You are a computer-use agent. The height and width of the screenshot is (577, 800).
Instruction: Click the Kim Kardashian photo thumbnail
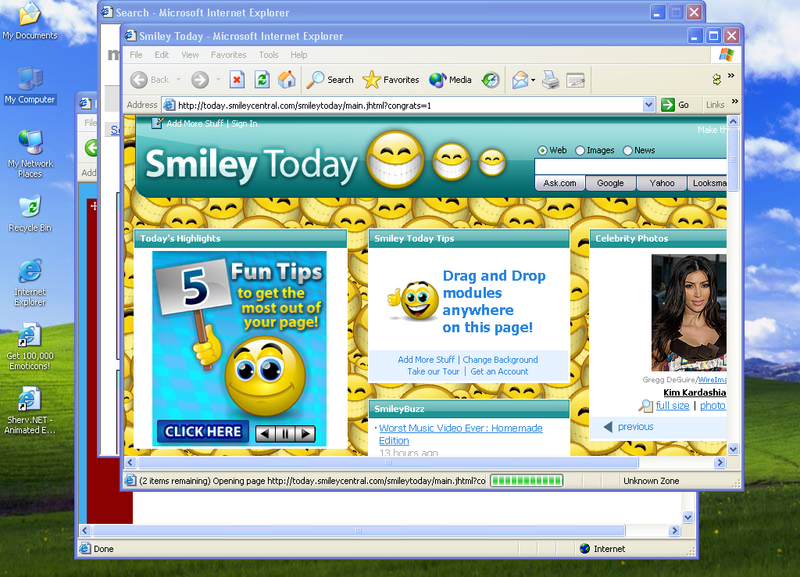689,313
